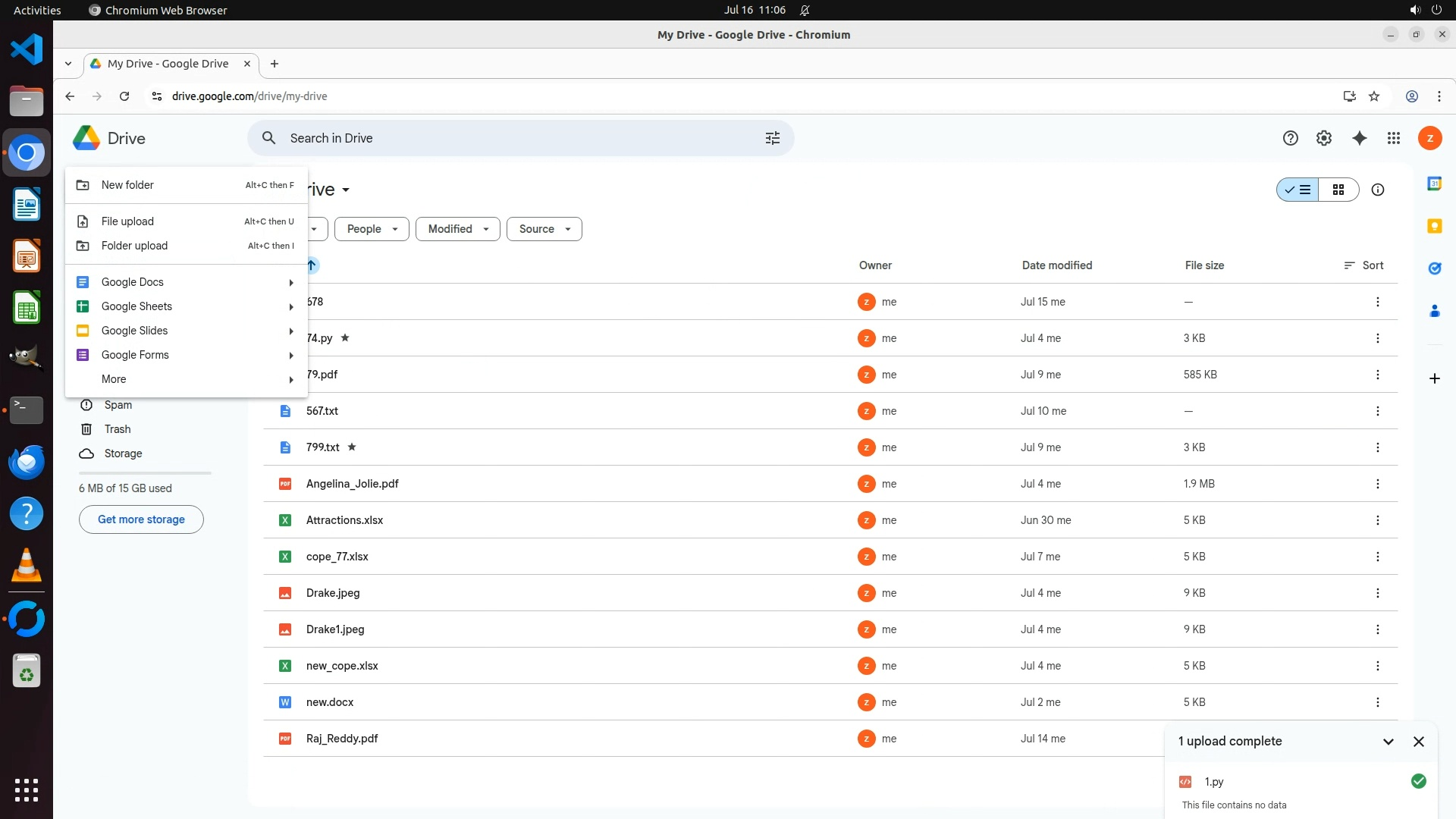The height and width of the screenshot is (819, 1456).
Task: Switch to grid layout view
Action: click(1338, 190)
